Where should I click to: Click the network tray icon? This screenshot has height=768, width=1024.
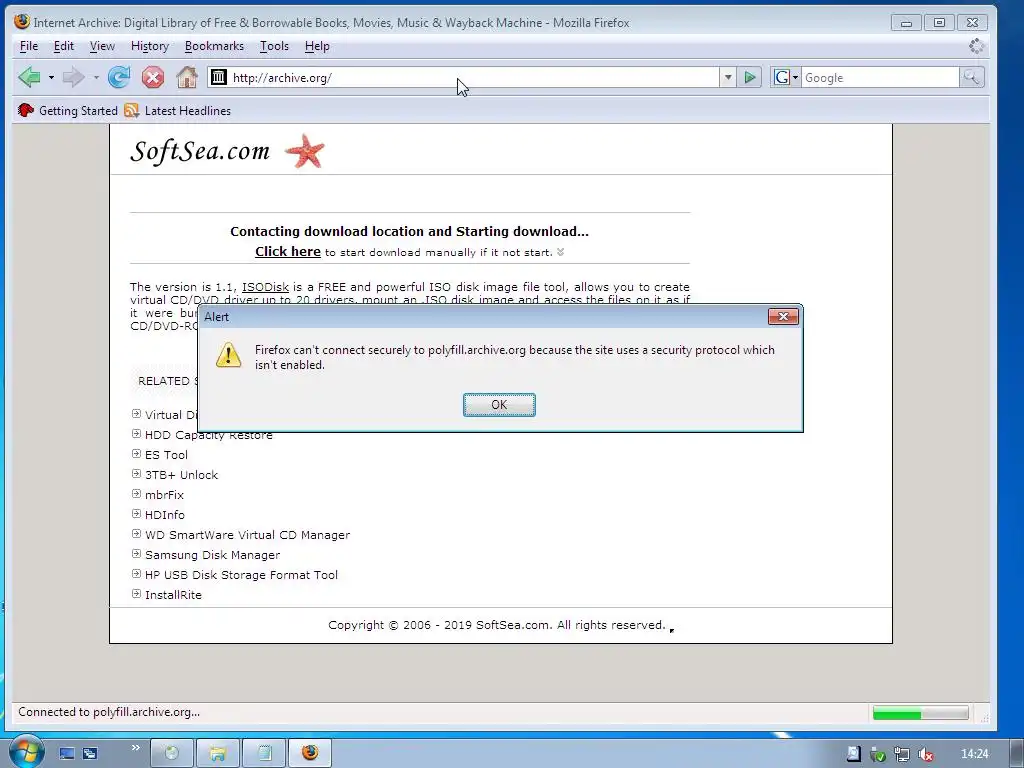pos(902,754)
